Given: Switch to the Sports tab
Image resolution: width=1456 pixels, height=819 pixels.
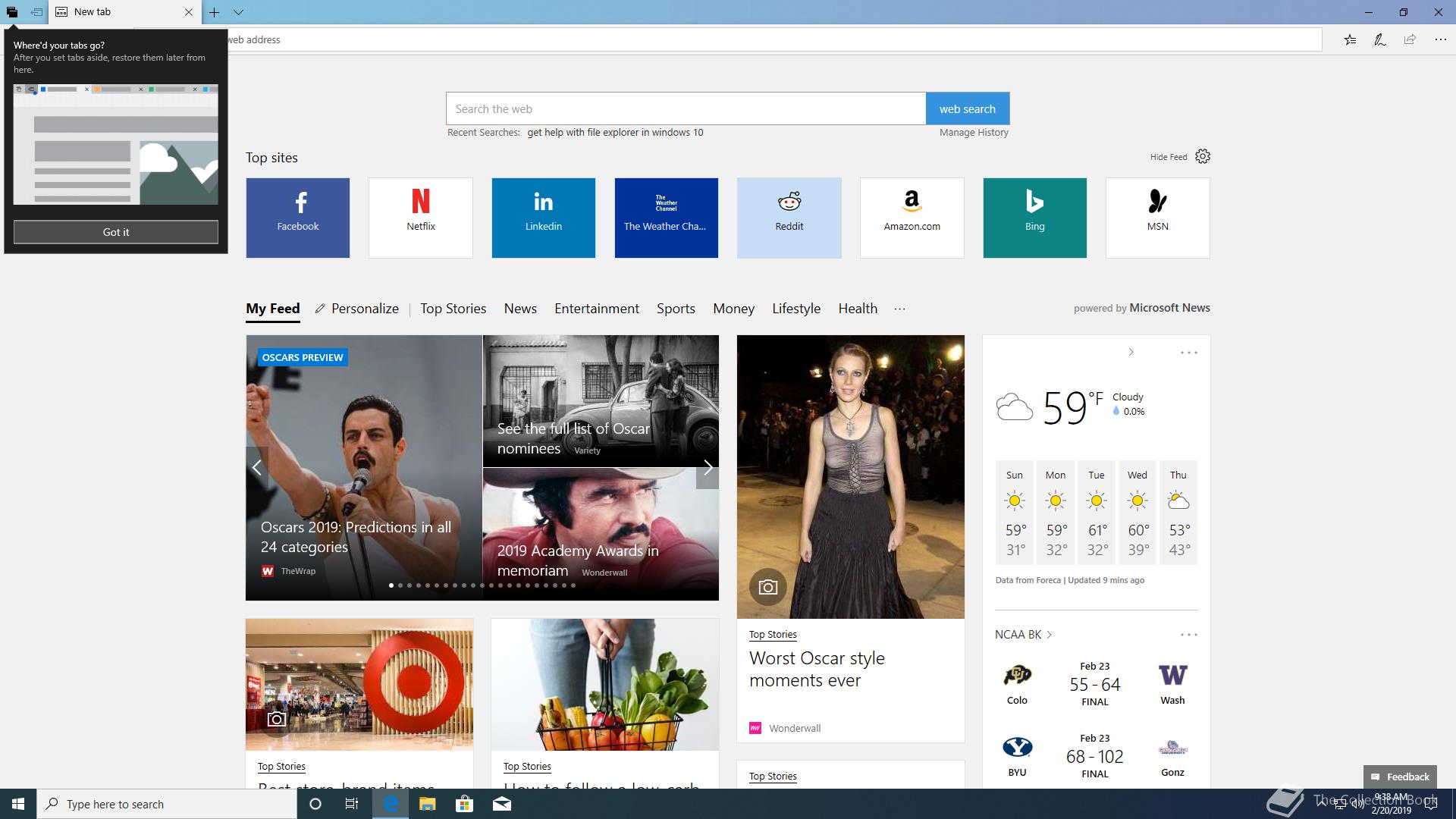Looking at the screenshot, I should click(676, 309).
